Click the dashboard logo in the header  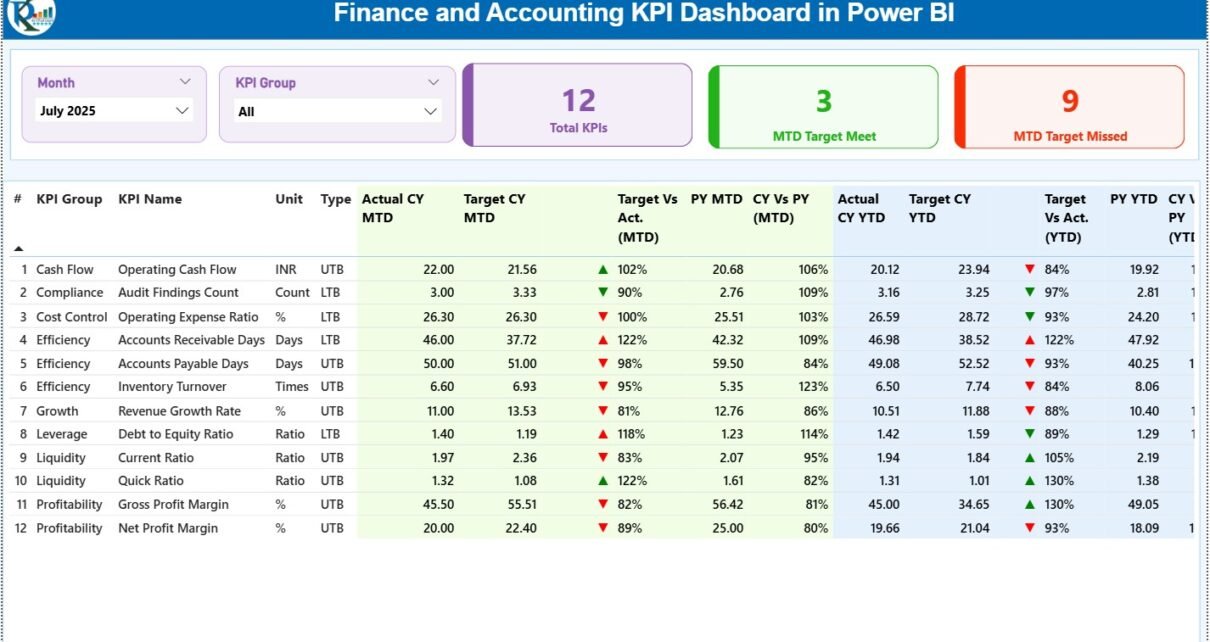31,14
